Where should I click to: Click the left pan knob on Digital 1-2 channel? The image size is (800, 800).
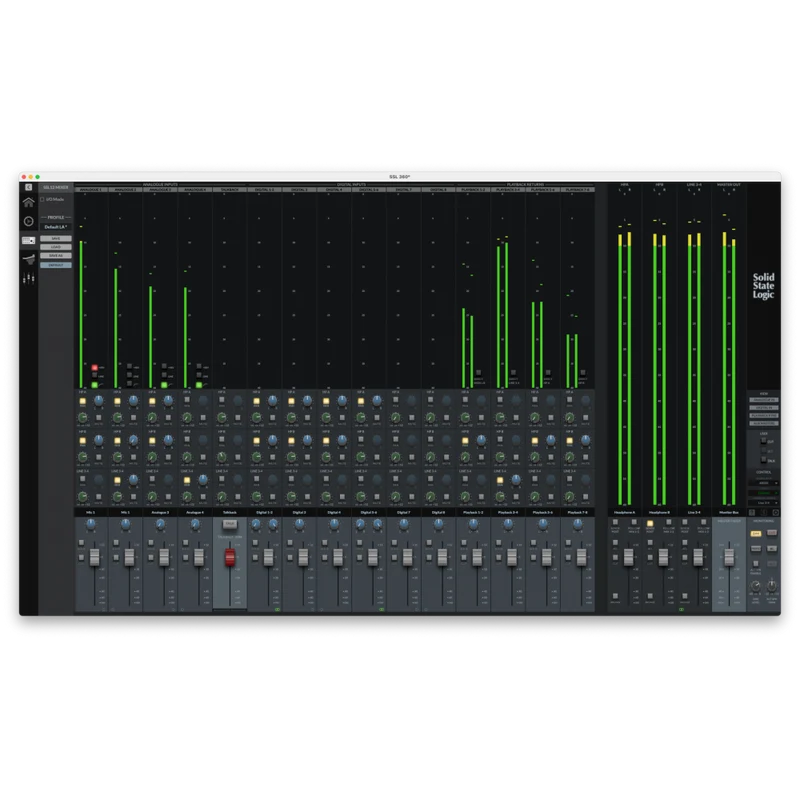pyautogui.click(x=256, y=524)
